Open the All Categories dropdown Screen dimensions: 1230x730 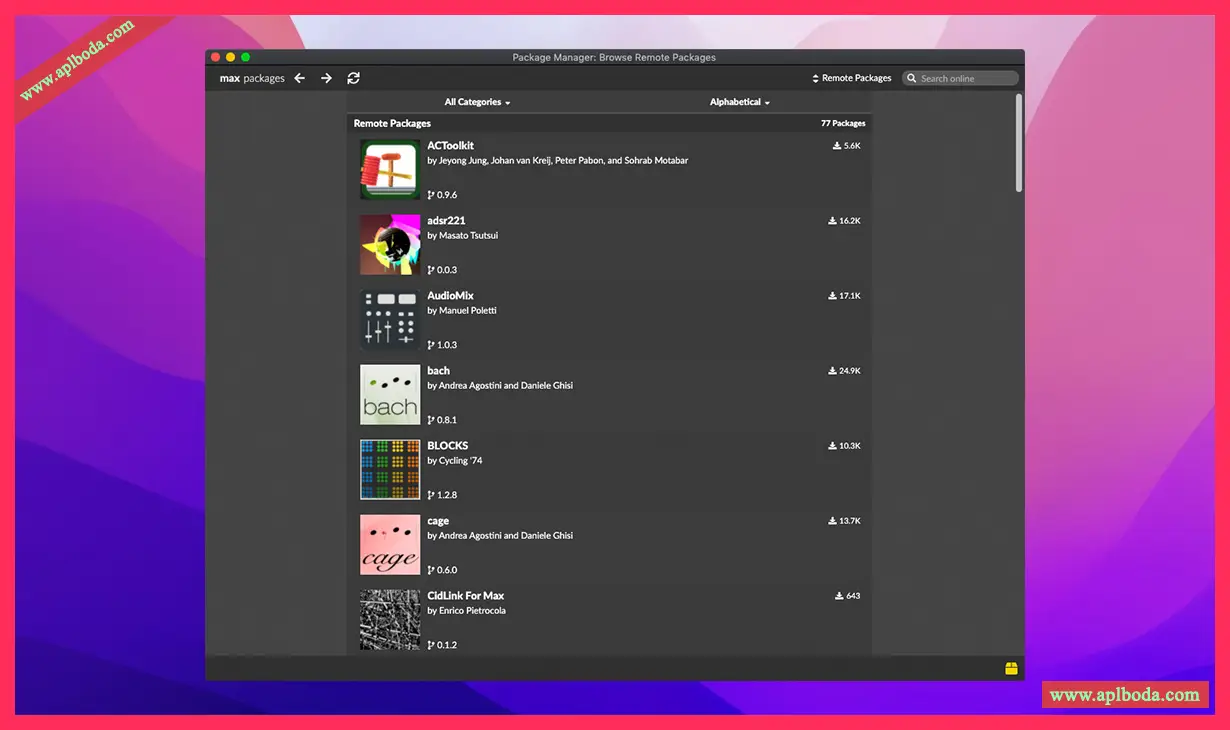point(477,102)
